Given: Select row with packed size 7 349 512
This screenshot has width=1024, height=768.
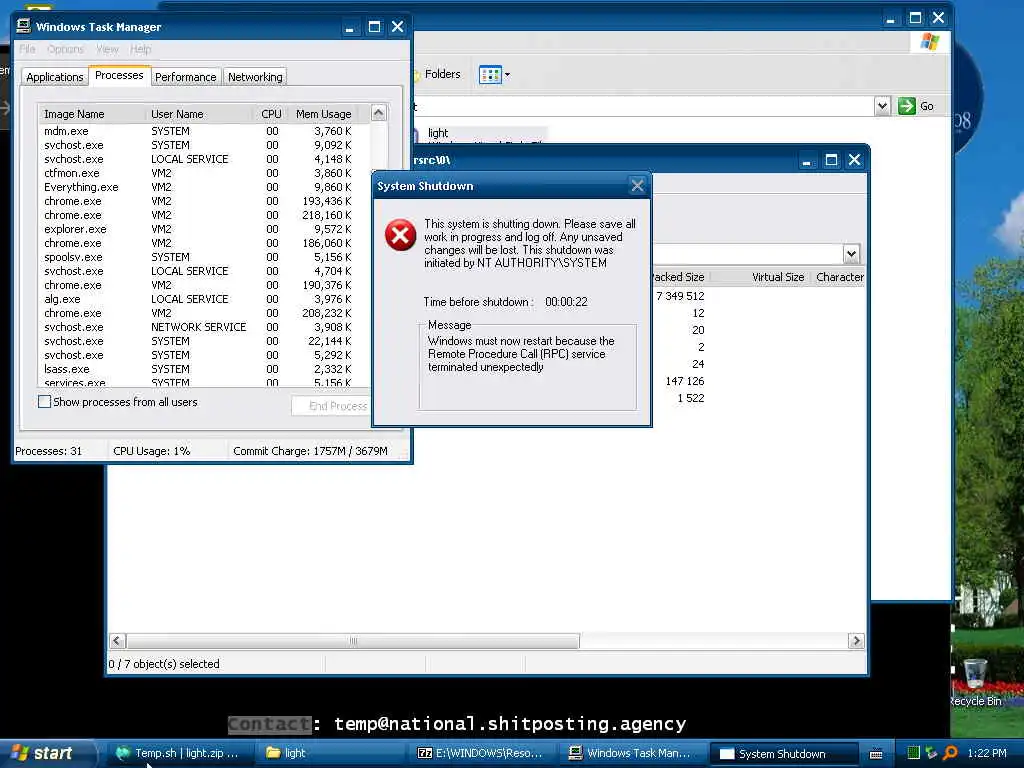Looking at the screenshot, I should click(x=679, y=296).
